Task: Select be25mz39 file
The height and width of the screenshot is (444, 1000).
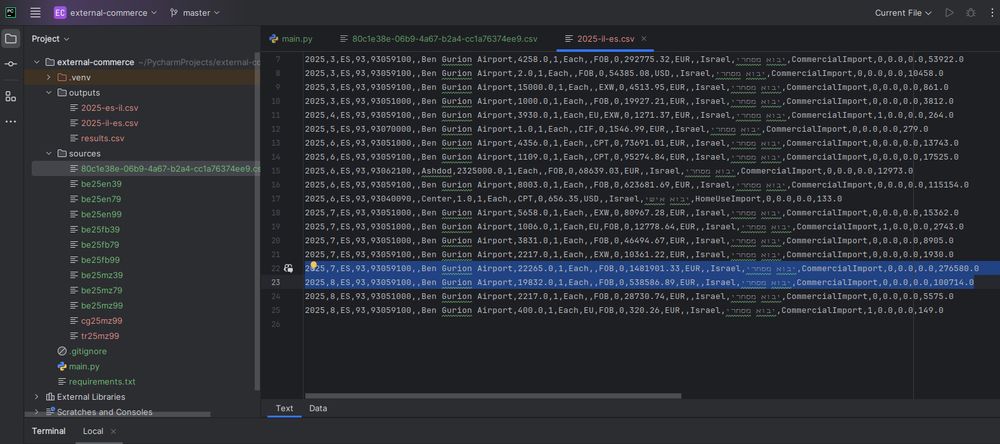Action: point(101,275)
